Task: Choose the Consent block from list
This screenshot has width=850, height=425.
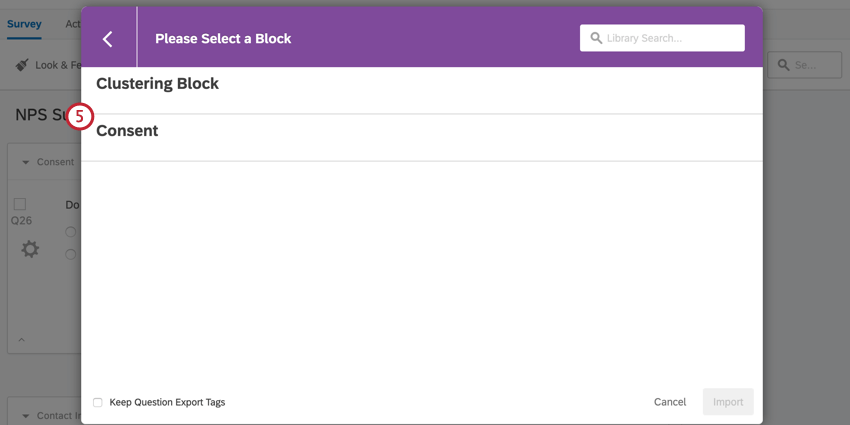Action: 127,131
